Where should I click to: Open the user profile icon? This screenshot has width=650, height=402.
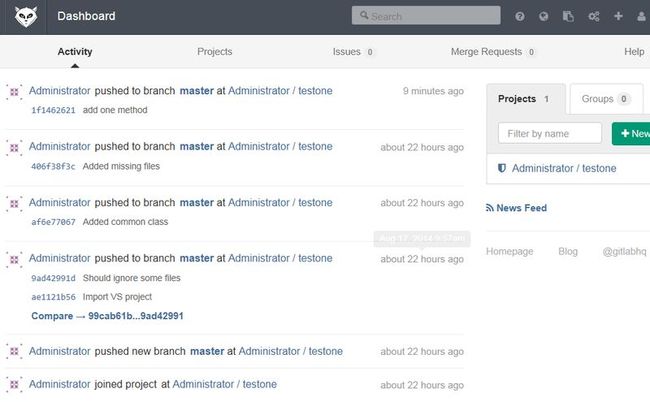tap(641, 17)
